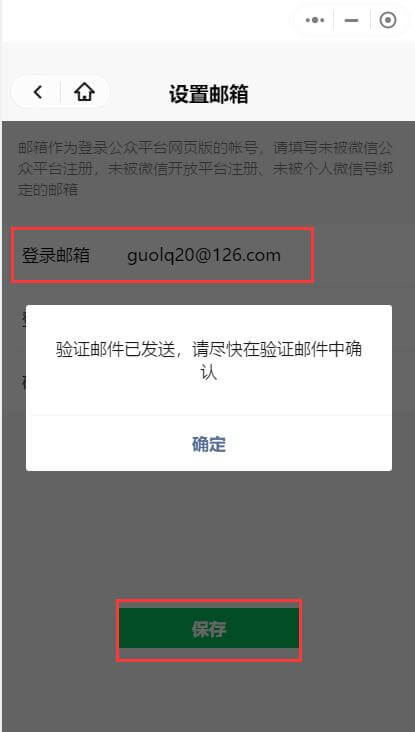Image resolution: width=415 pixels, height=732 pixels.
Task: Select the guolq20@126.com email input field
Action: (204, 255)
